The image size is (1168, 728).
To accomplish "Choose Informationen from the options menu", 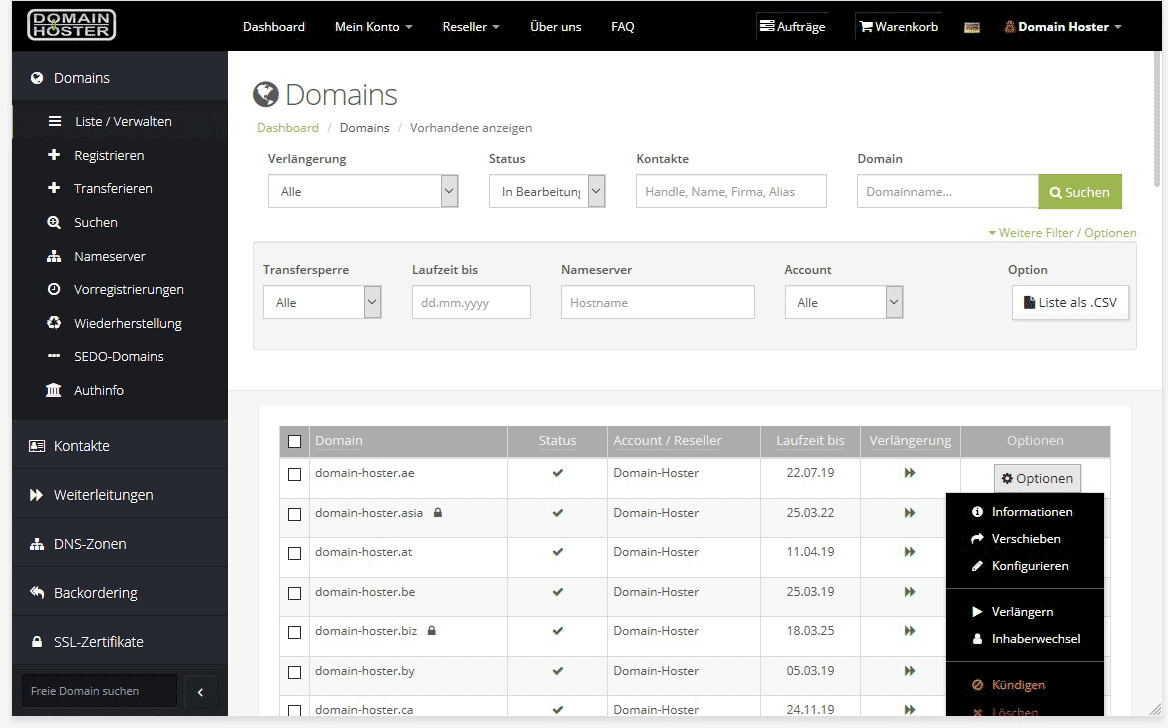I will click(1024, 512).
